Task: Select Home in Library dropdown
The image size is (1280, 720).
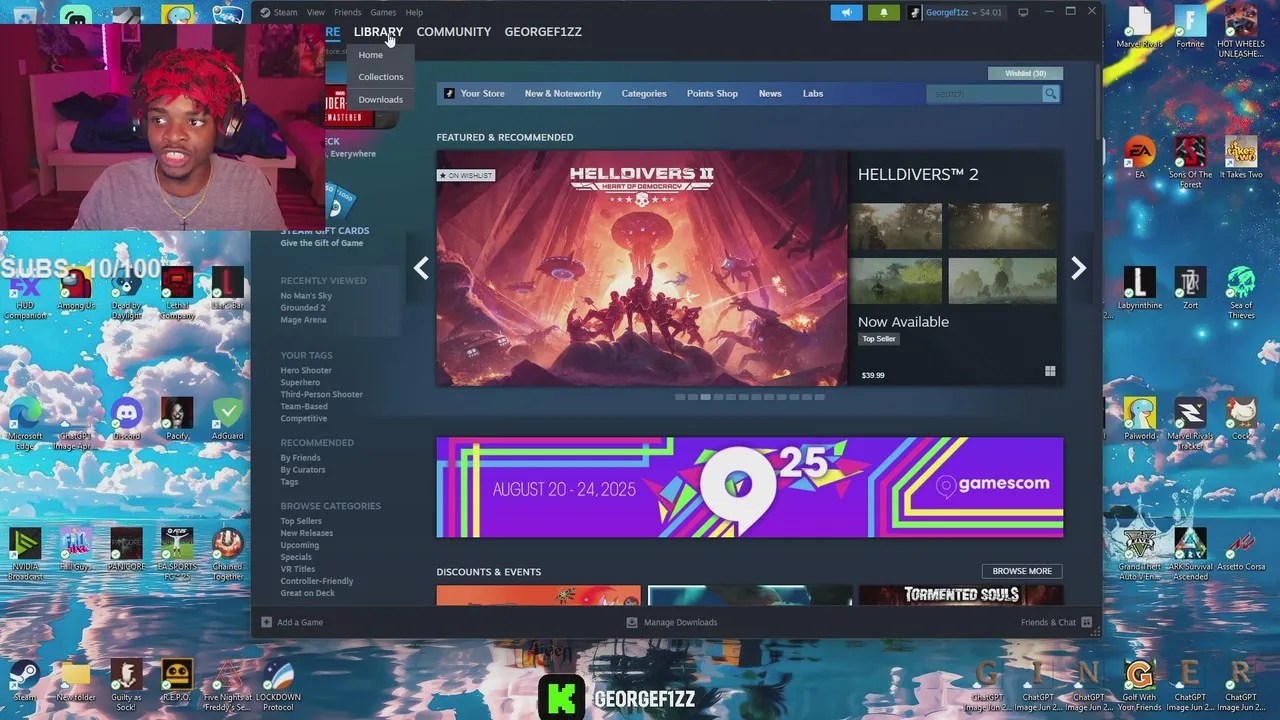Action: pyautogui.click(x=371, y=55)
